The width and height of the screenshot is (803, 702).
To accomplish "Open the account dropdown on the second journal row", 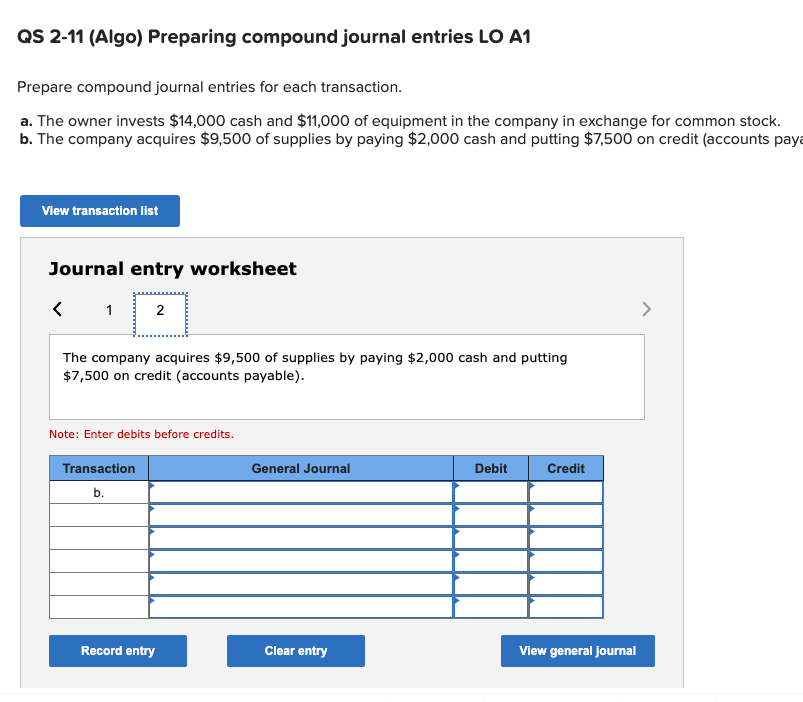I will point(300,514).
